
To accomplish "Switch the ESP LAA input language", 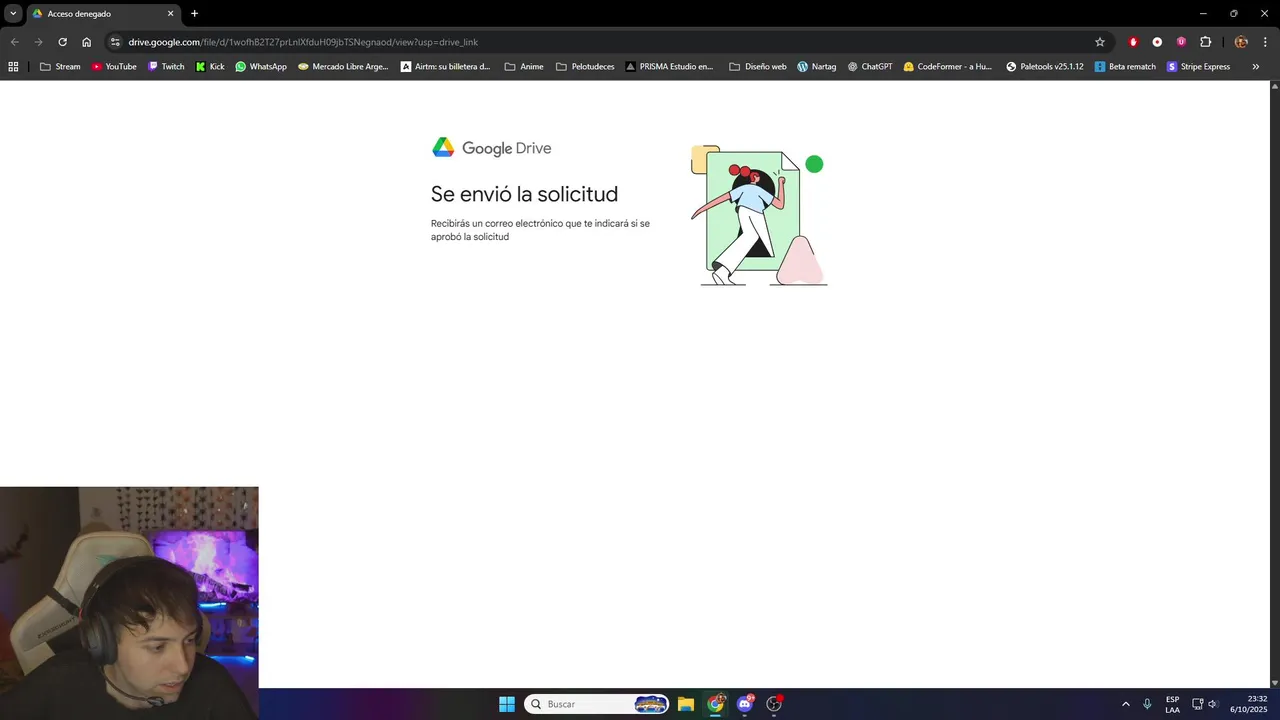I will pos(1172,704).
